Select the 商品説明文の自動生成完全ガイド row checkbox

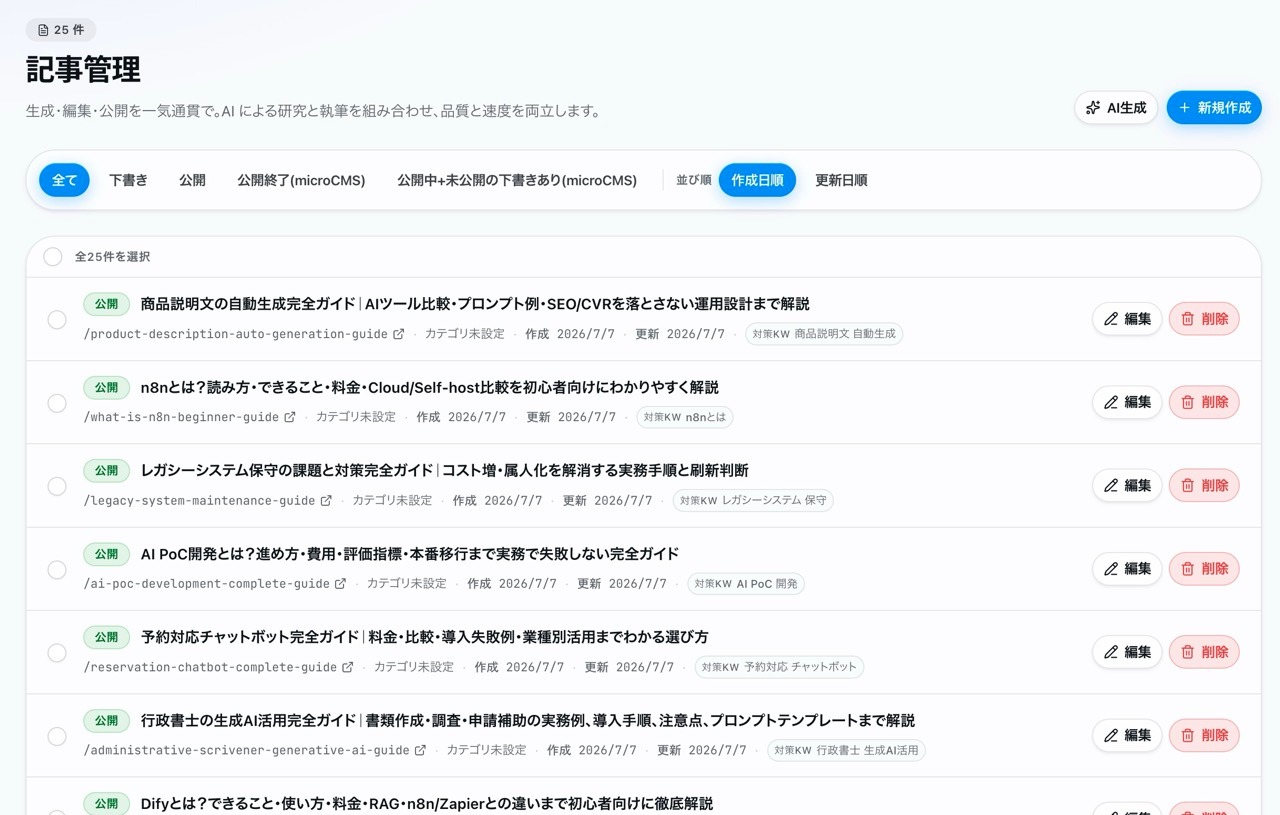click(x=57, y=320)
